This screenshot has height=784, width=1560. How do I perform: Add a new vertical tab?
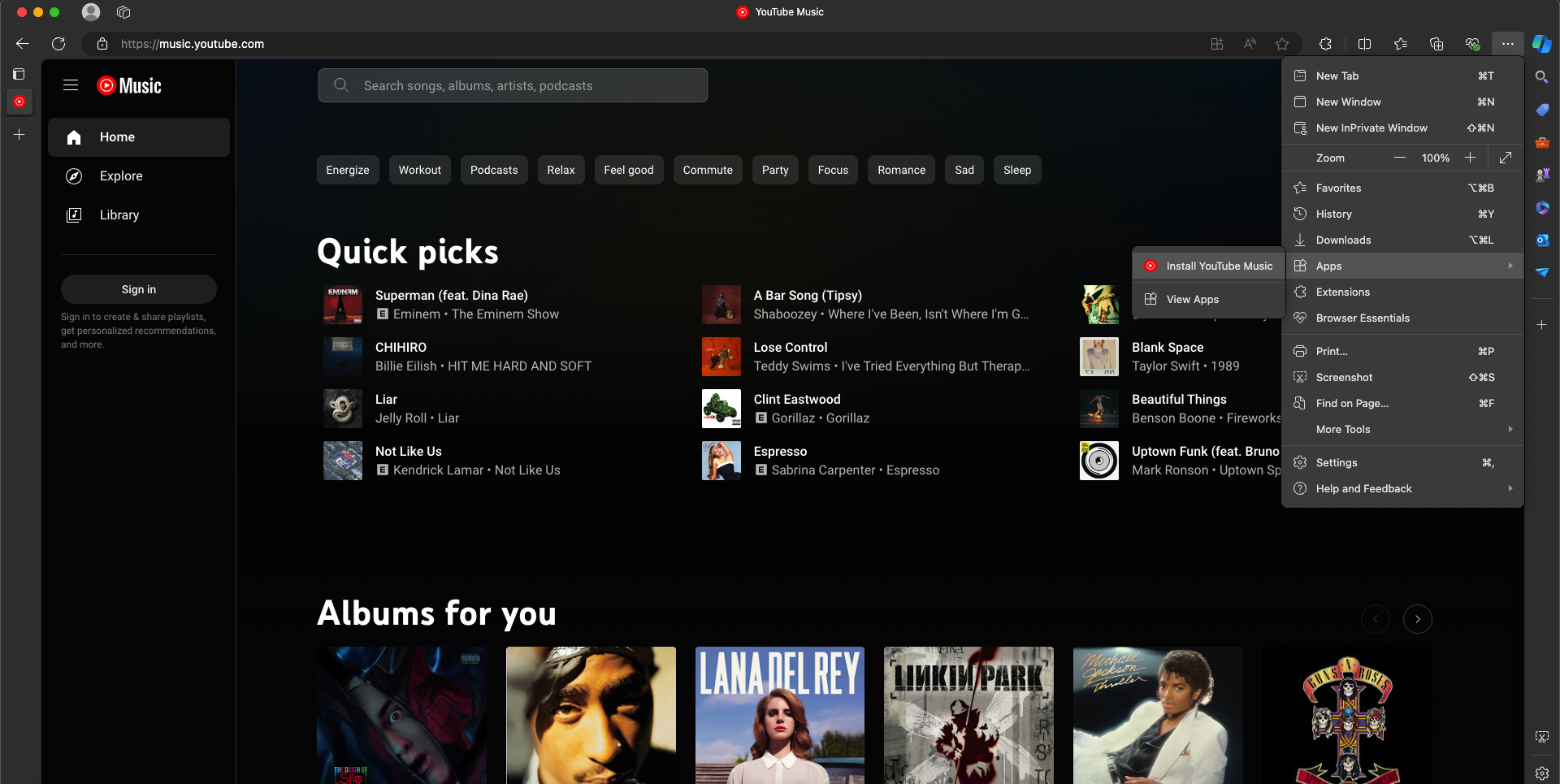[19, 134]
